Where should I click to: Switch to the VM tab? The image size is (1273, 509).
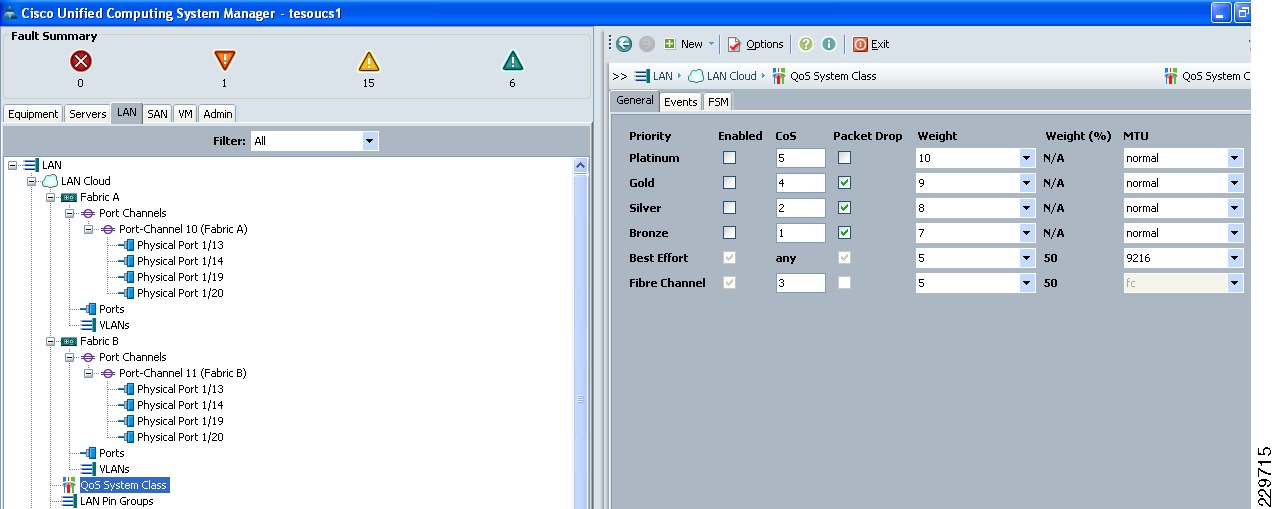tap(185, 114)
